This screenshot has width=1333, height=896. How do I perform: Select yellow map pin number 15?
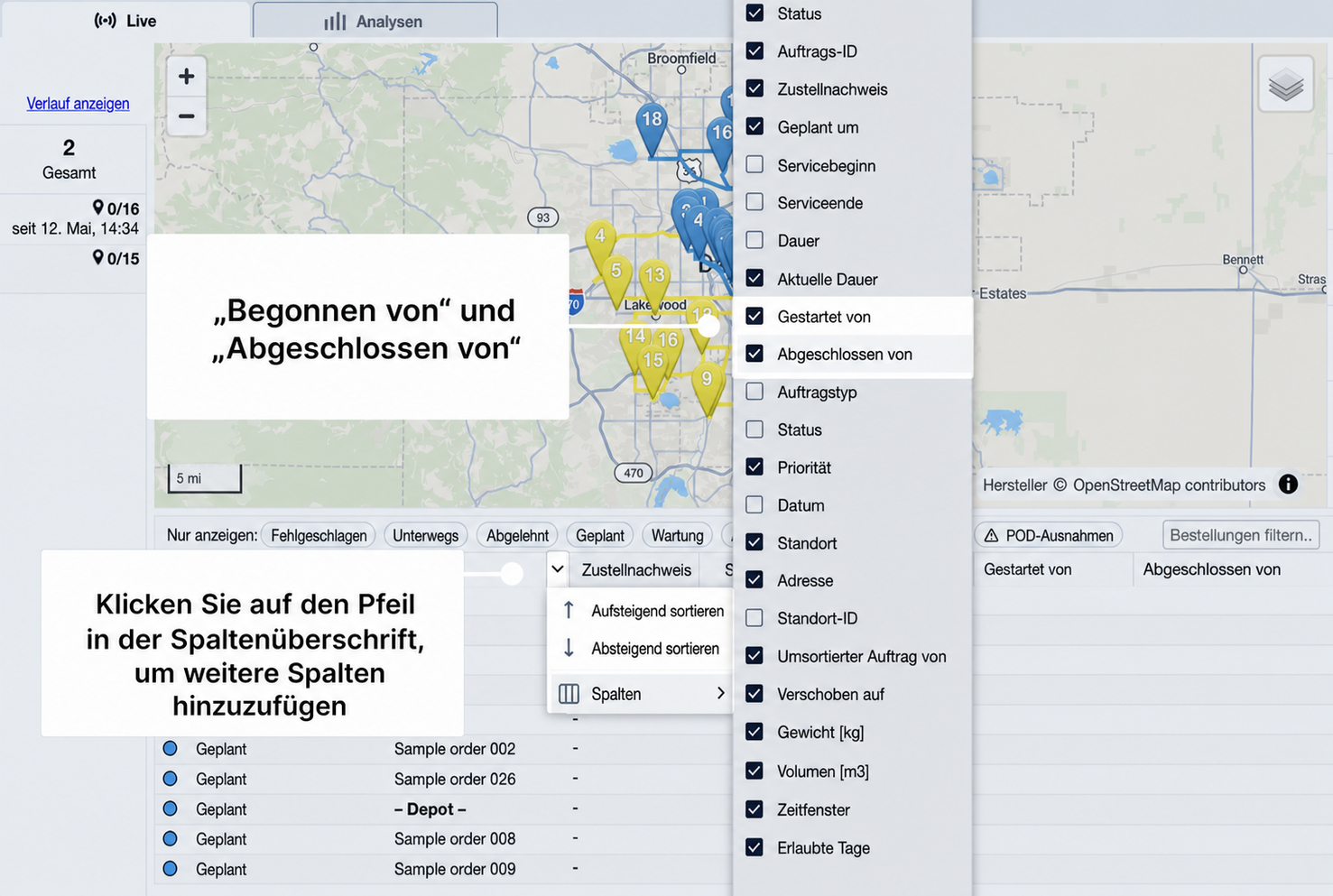point(653,369)
